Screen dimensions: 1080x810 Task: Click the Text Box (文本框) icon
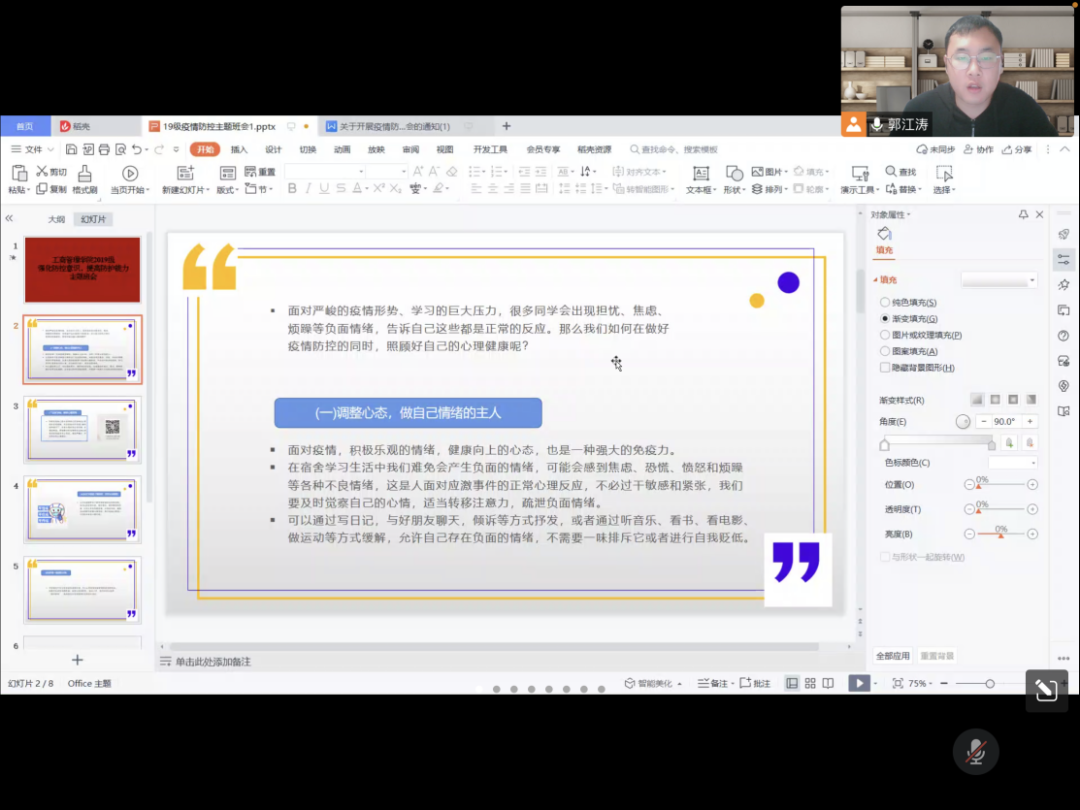pyautogui.click(x=700, y=174)
